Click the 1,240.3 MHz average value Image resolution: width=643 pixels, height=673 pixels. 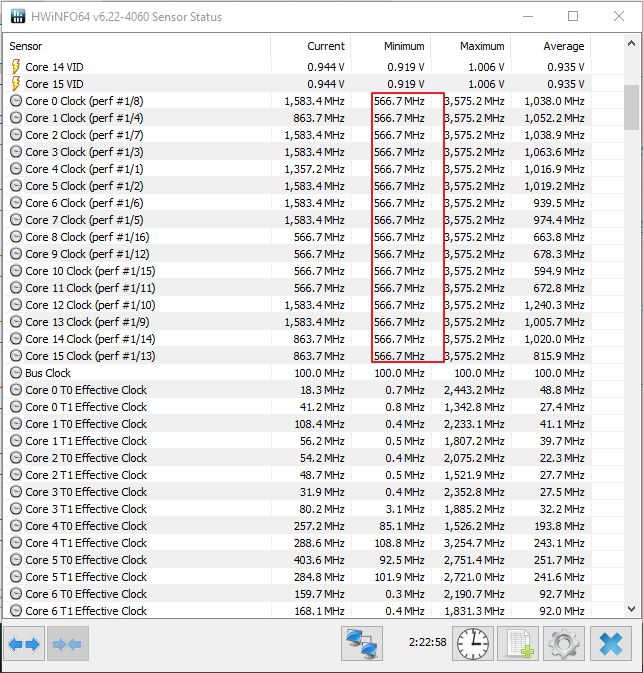coord(554,305)
